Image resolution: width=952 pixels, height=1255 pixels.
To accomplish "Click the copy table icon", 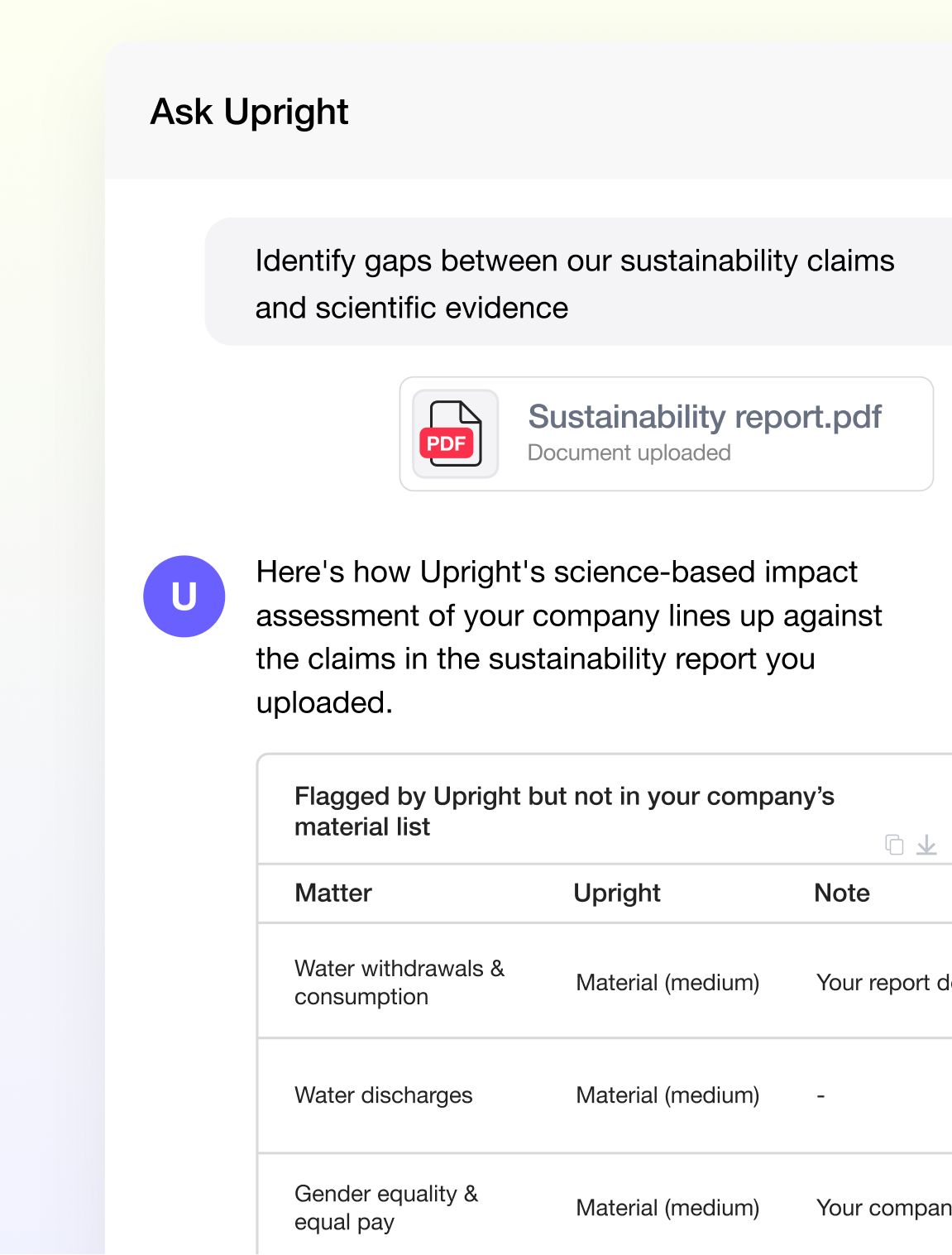I will (894, 845).
